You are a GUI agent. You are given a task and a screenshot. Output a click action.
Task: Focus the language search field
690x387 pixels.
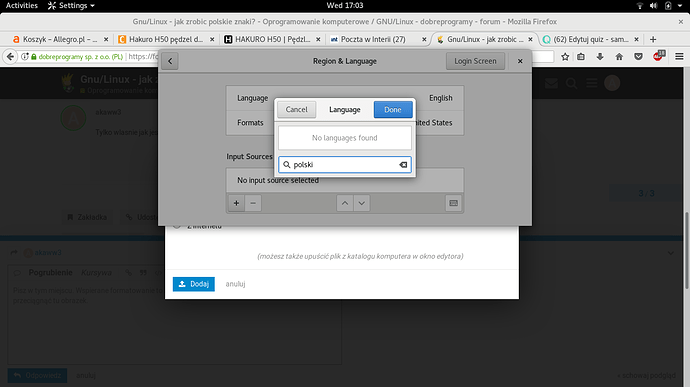pos(345,165)
